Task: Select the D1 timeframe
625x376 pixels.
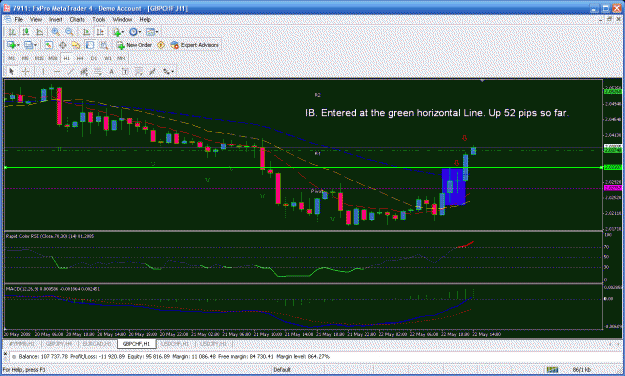Action: tap(94, 58)
